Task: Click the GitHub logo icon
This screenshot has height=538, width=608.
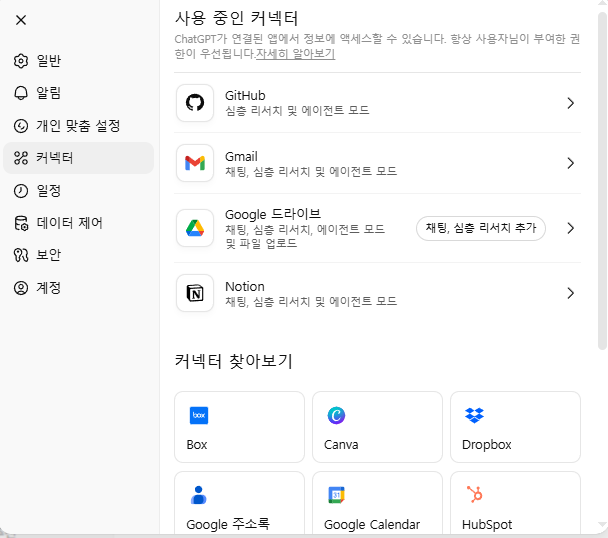Action: coord(195,103)
